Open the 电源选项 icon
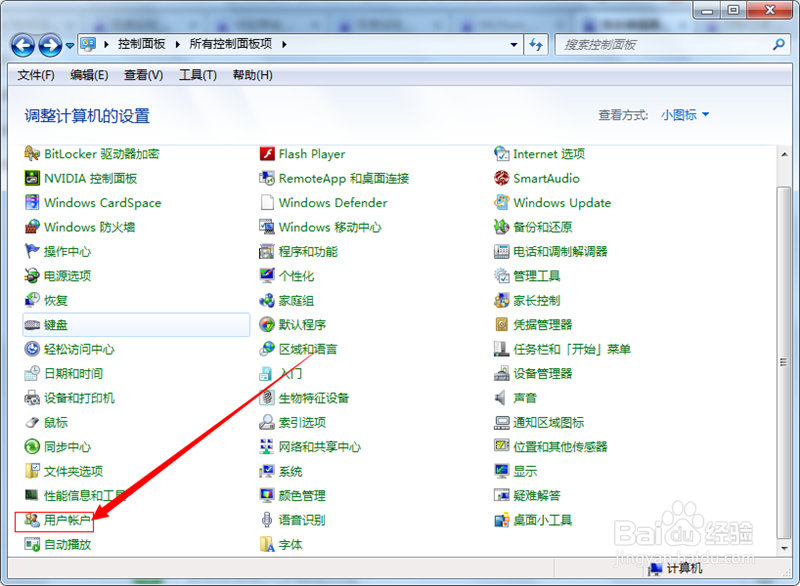800x586 pixels. pos(32,276)
